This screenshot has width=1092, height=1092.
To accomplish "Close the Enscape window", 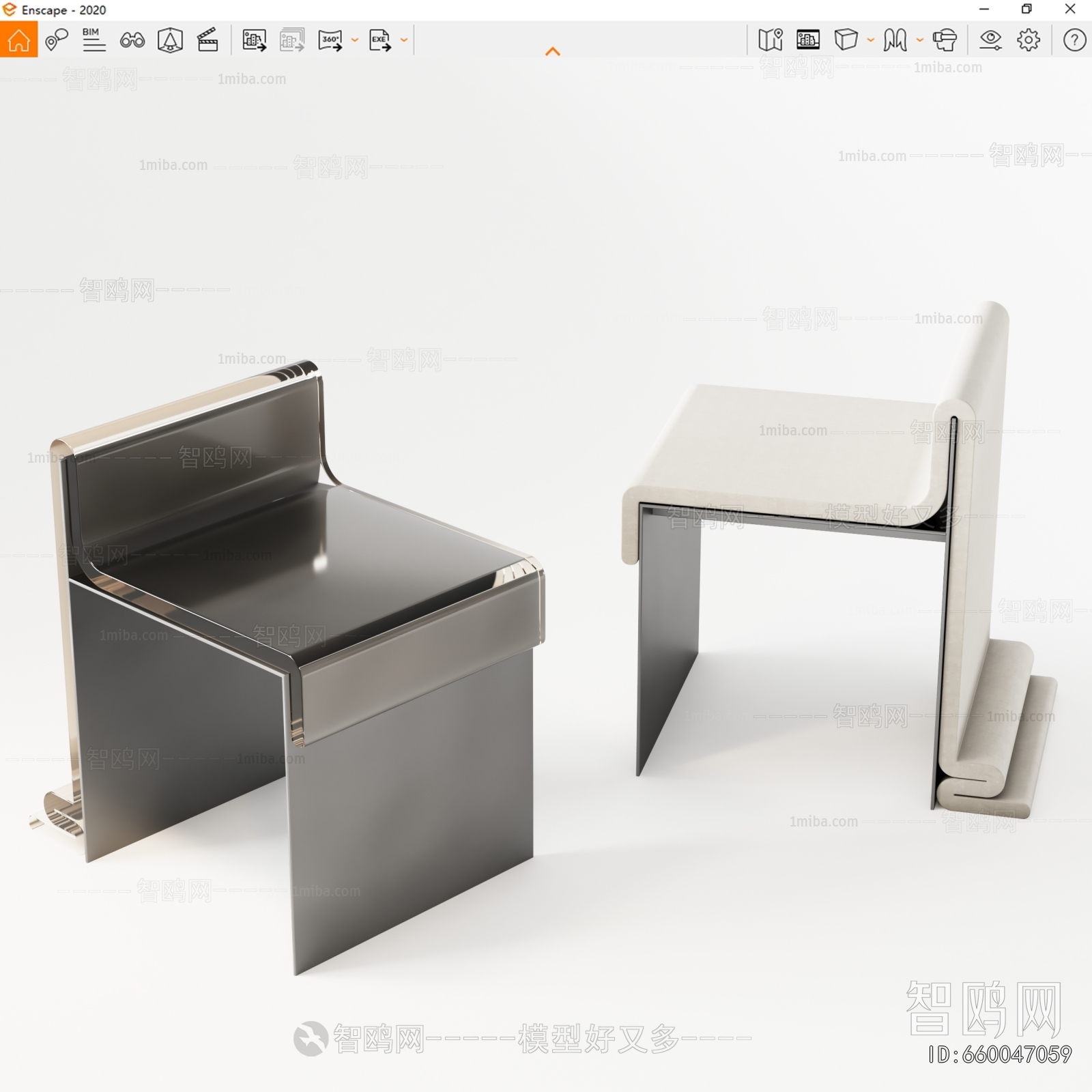I will click(x=1070, y=9).
